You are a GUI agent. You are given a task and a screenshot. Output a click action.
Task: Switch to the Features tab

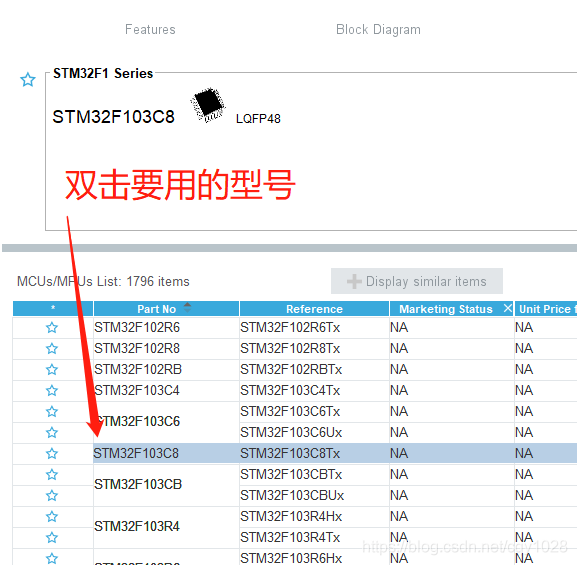pos(150,29)
